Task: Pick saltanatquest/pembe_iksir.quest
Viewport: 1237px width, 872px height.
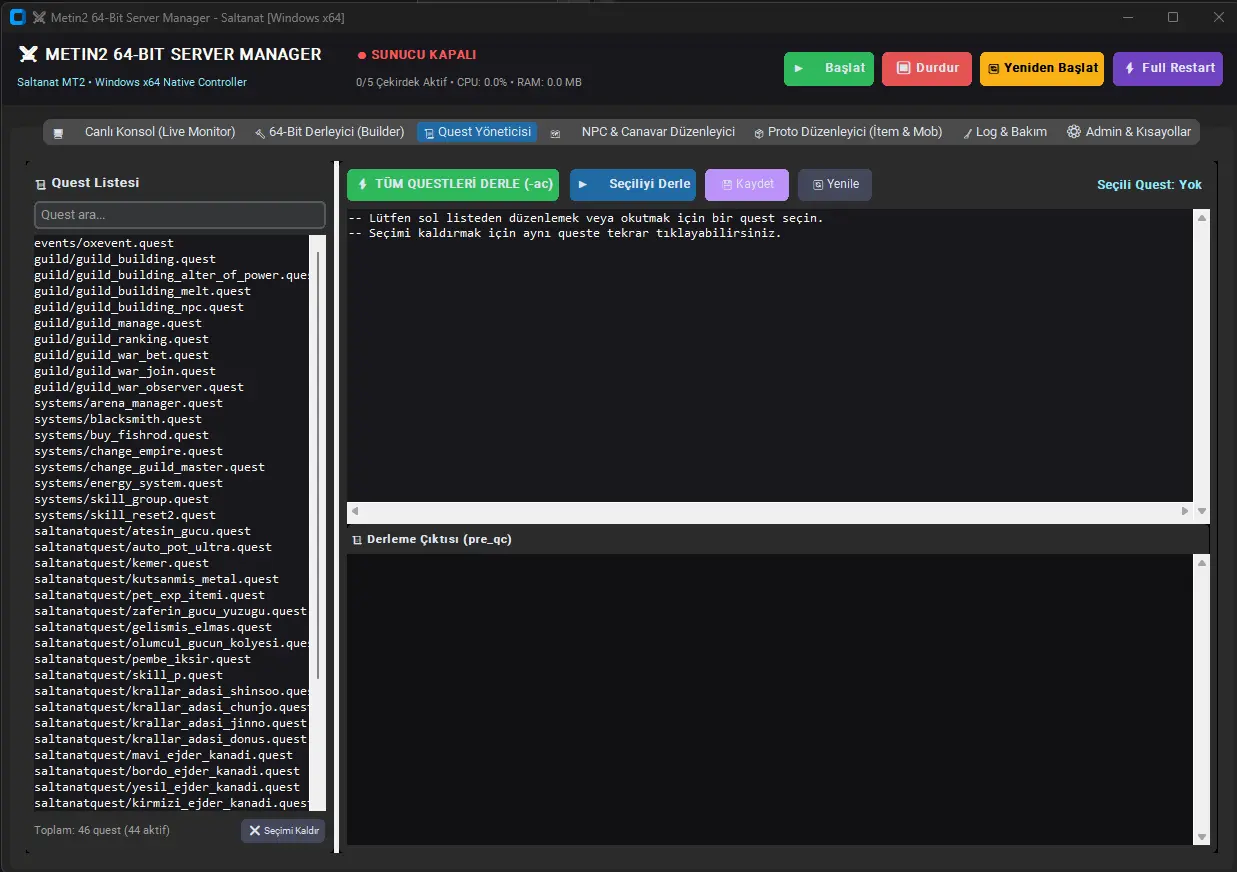Action: point(143,659)
